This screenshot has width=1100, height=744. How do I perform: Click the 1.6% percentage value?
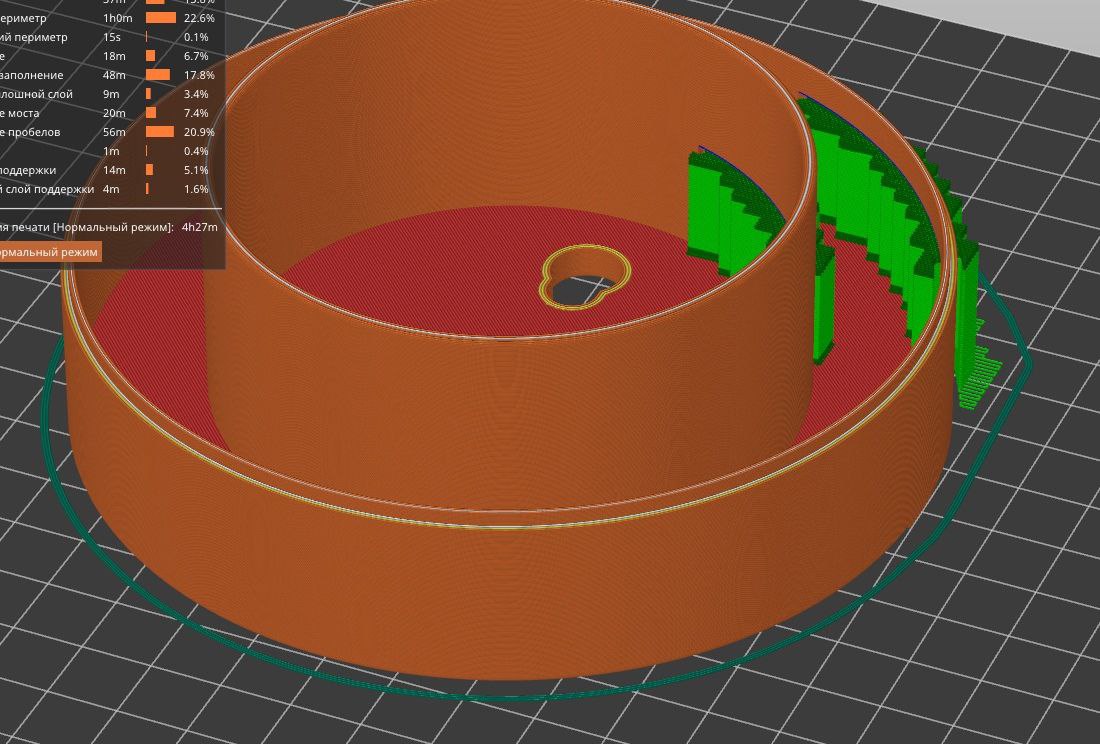pyautogui.click(x=196, y=189)
